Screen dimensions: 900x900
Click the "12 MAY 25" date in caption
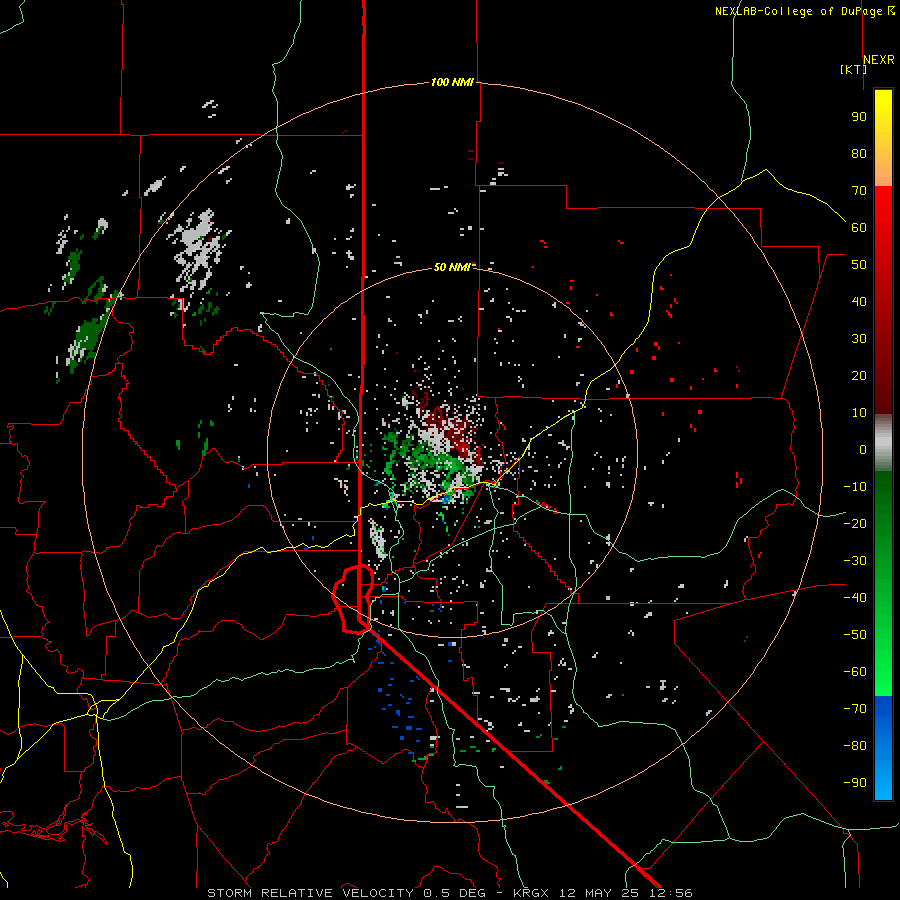pyautogui.click(x=600, y=893)
